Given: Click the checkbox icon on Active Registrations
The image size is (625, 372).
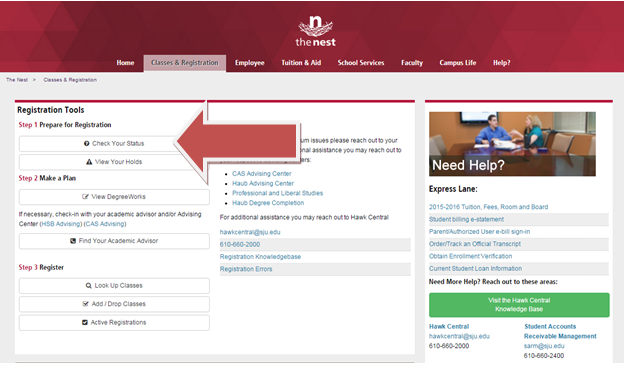Looking at the screenshot, I should [x=85, y=322].
